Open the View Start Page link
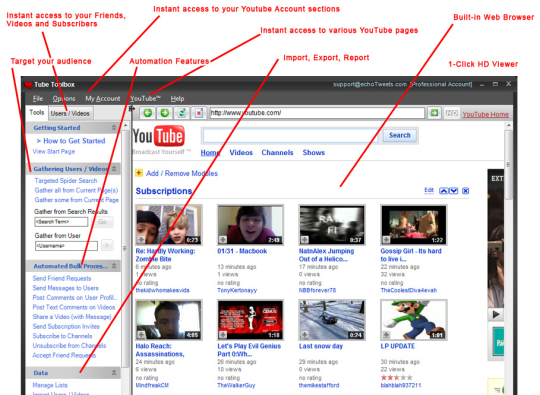The image size is (540, 395). (x=54, y=152)
